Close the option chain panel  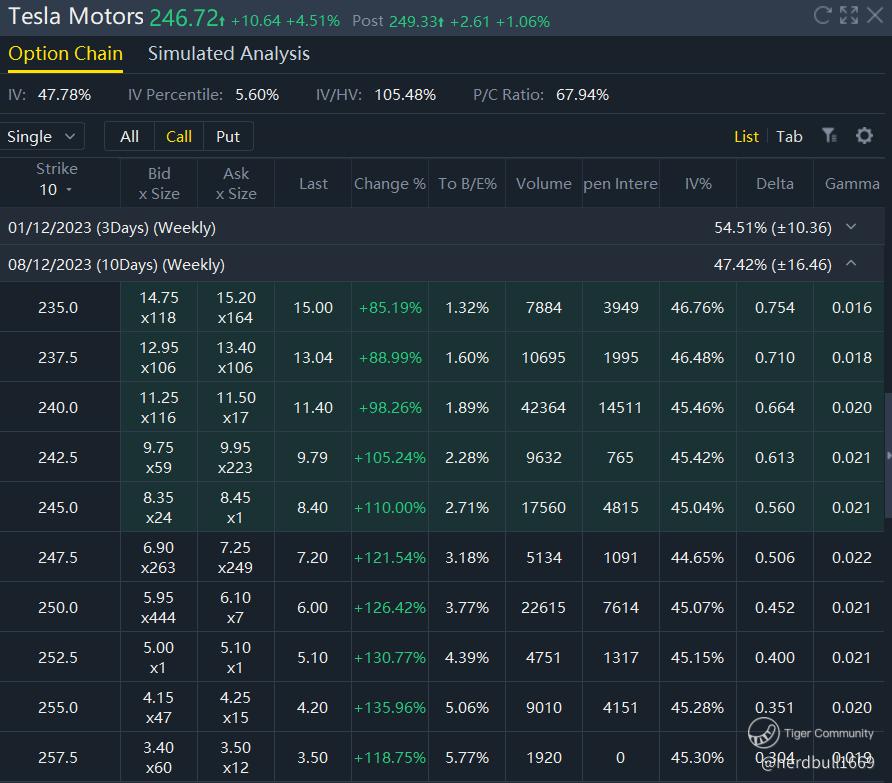tap(875, 15)
